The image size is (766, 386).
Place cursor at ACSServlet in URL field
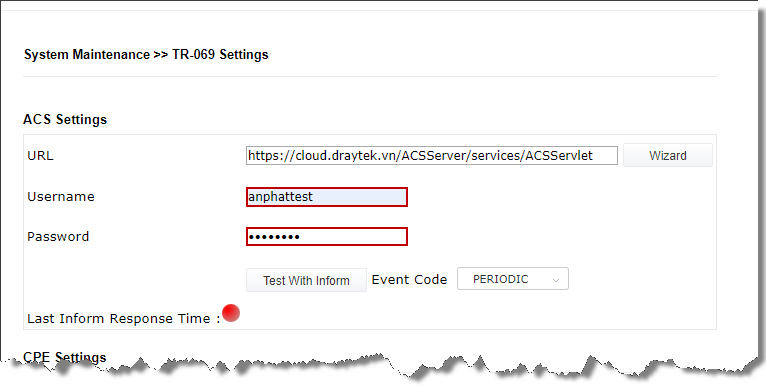click(559, 155)
